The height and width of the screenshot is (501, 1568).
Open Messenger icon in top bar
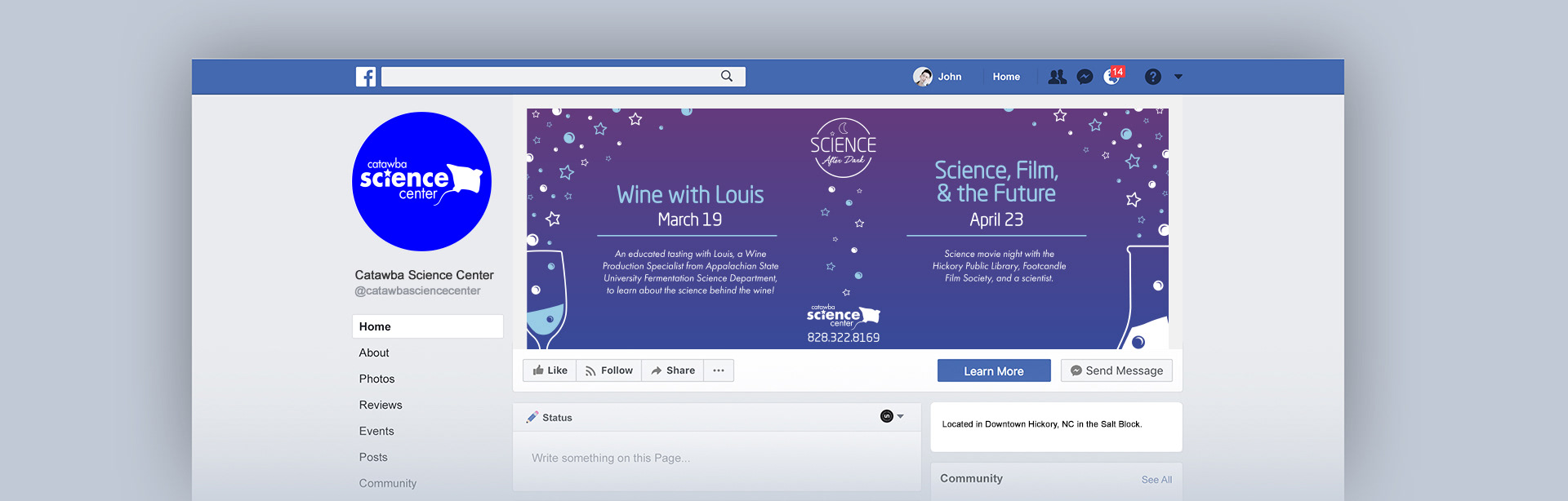(x=1085, y=77)
